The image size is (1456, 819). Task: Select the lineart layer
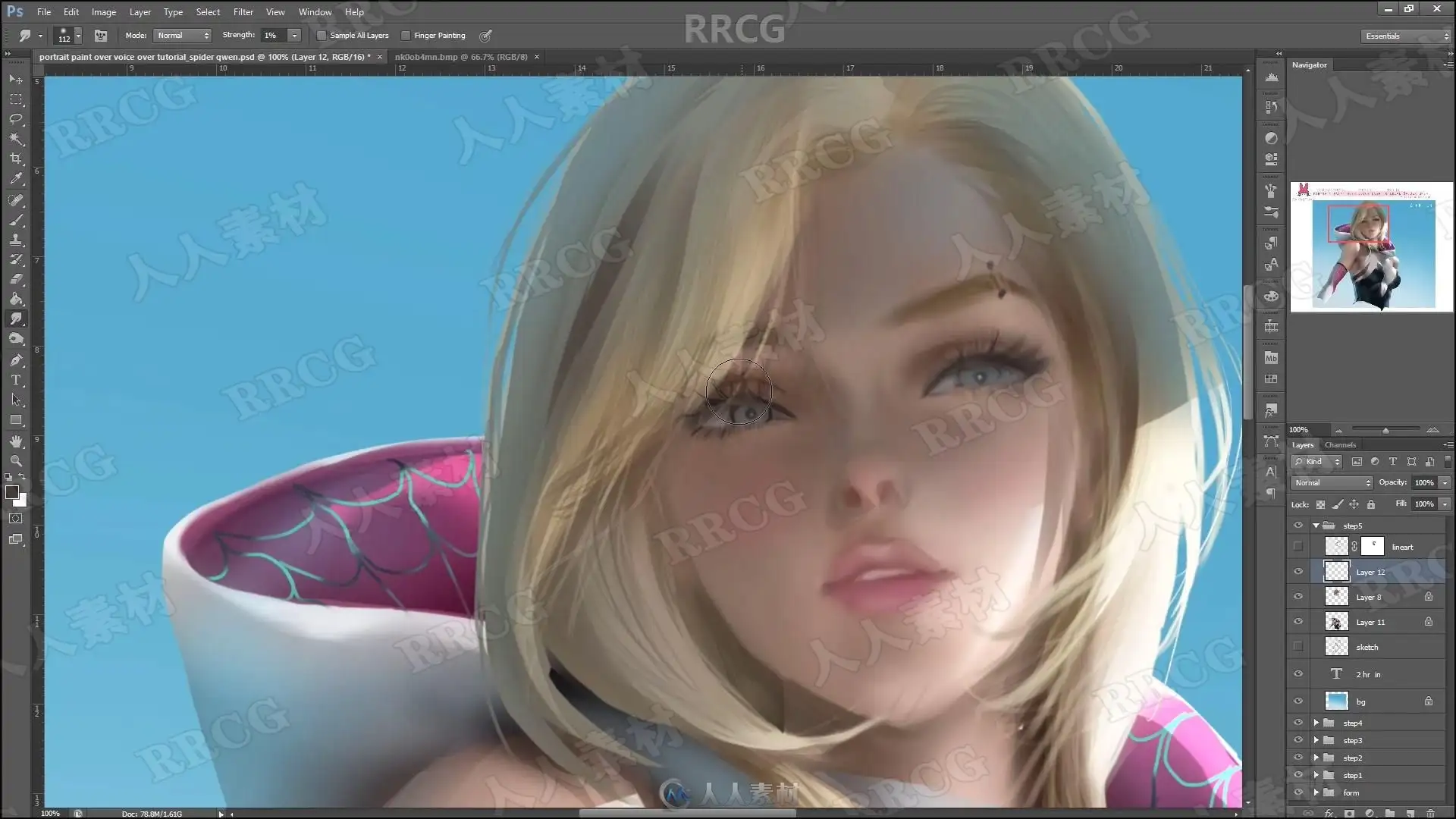point(1402,547)
